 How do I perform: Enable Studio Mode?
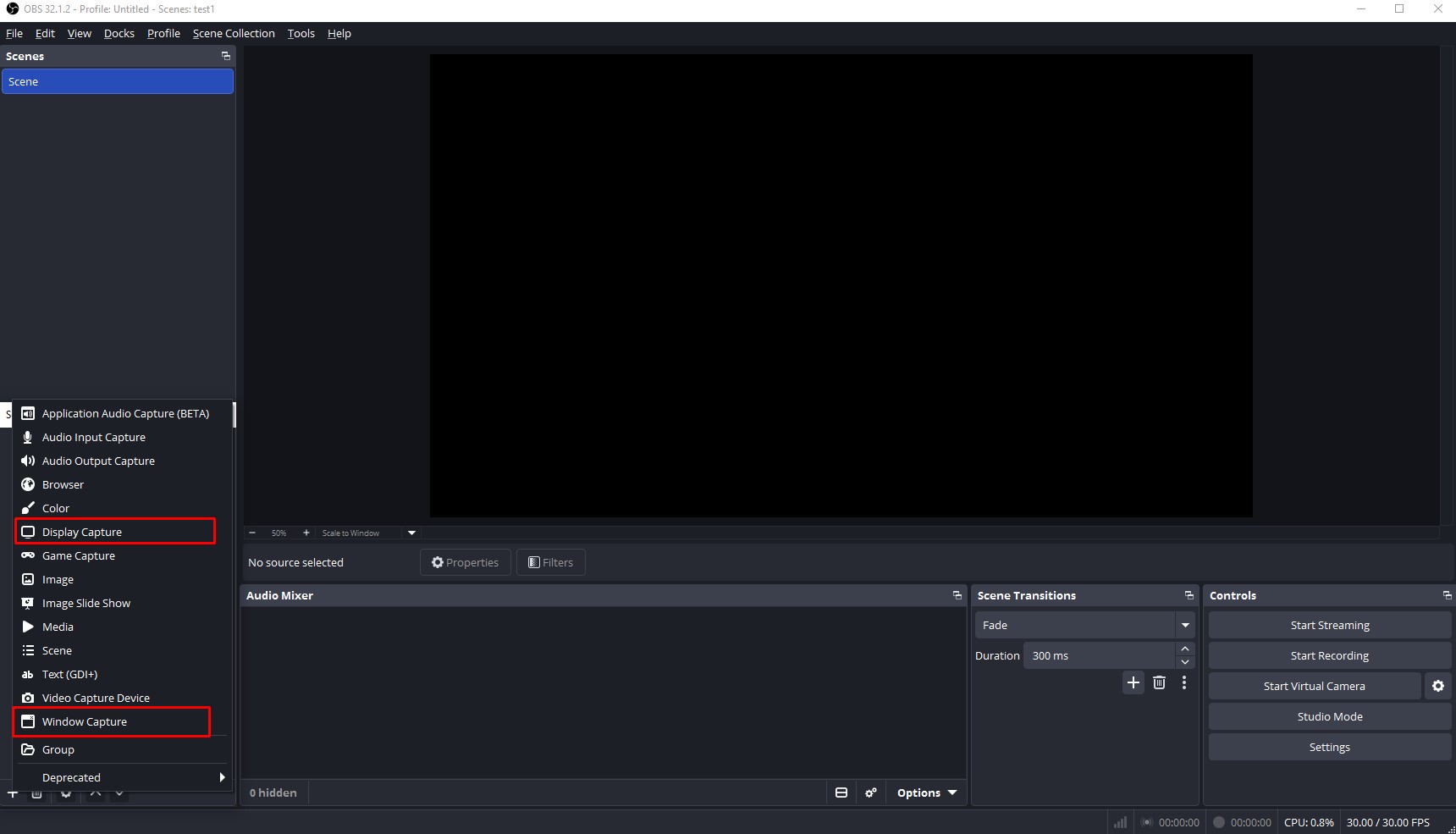coord(1330,716)
